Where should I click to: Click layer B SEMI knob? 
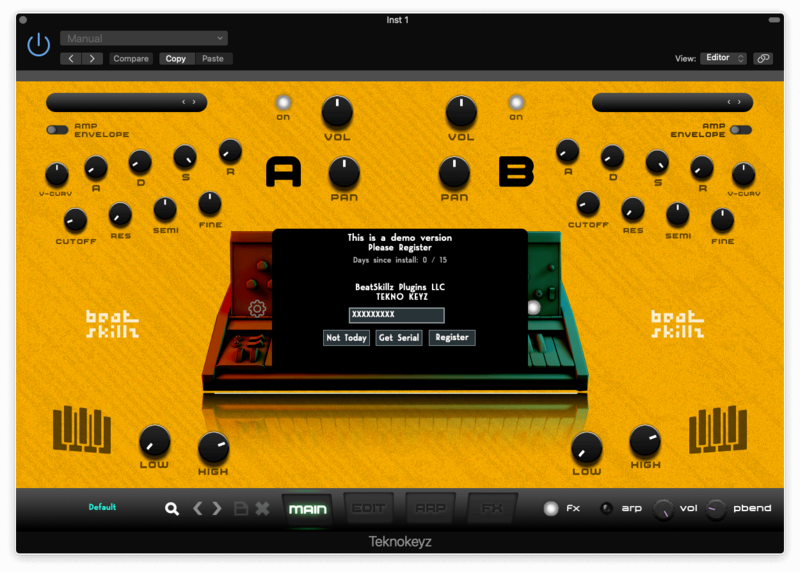pos(678,214)
